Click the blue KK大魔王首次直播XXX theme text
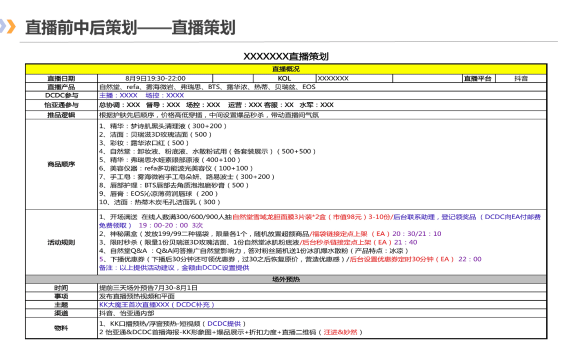570x360 pixels. [157, 305]
